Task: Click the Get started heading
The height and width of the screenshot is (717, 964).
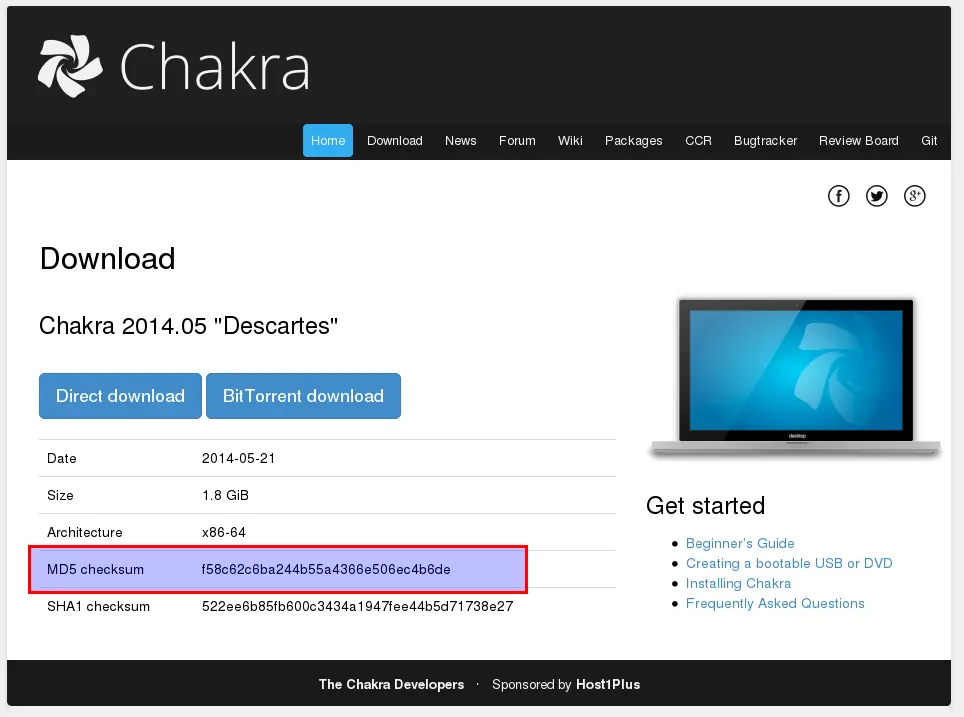Action: tap(705, 506)
